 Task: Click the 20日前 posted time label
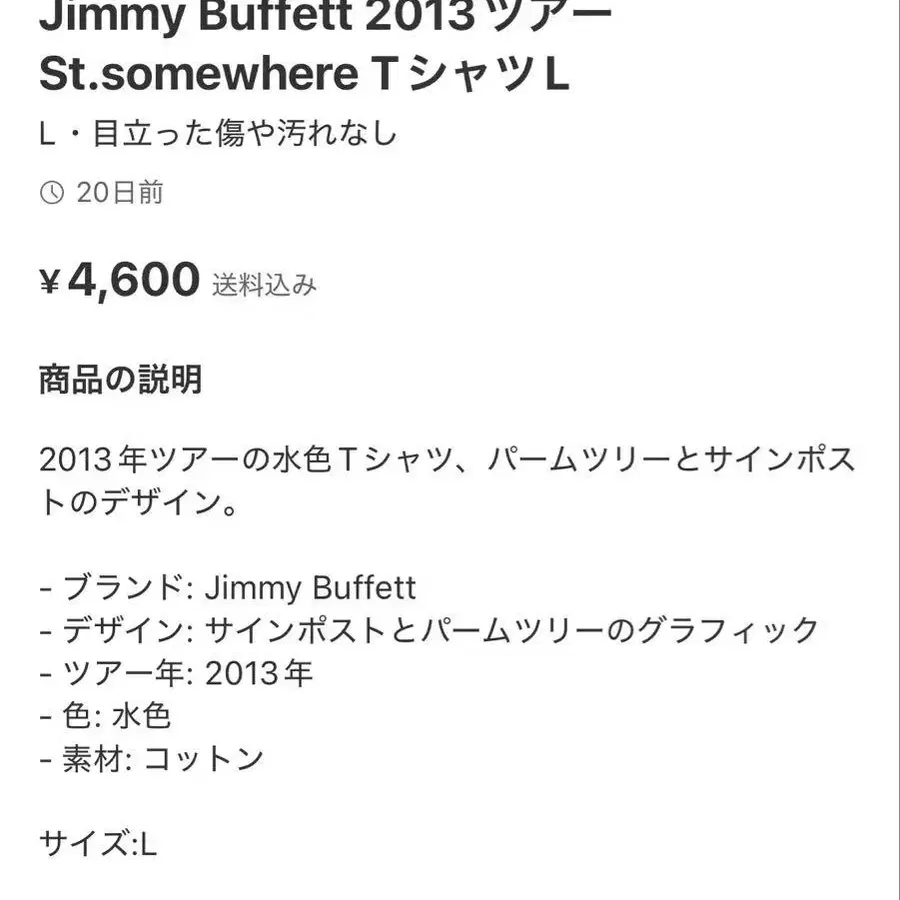(x=120, y=192)
